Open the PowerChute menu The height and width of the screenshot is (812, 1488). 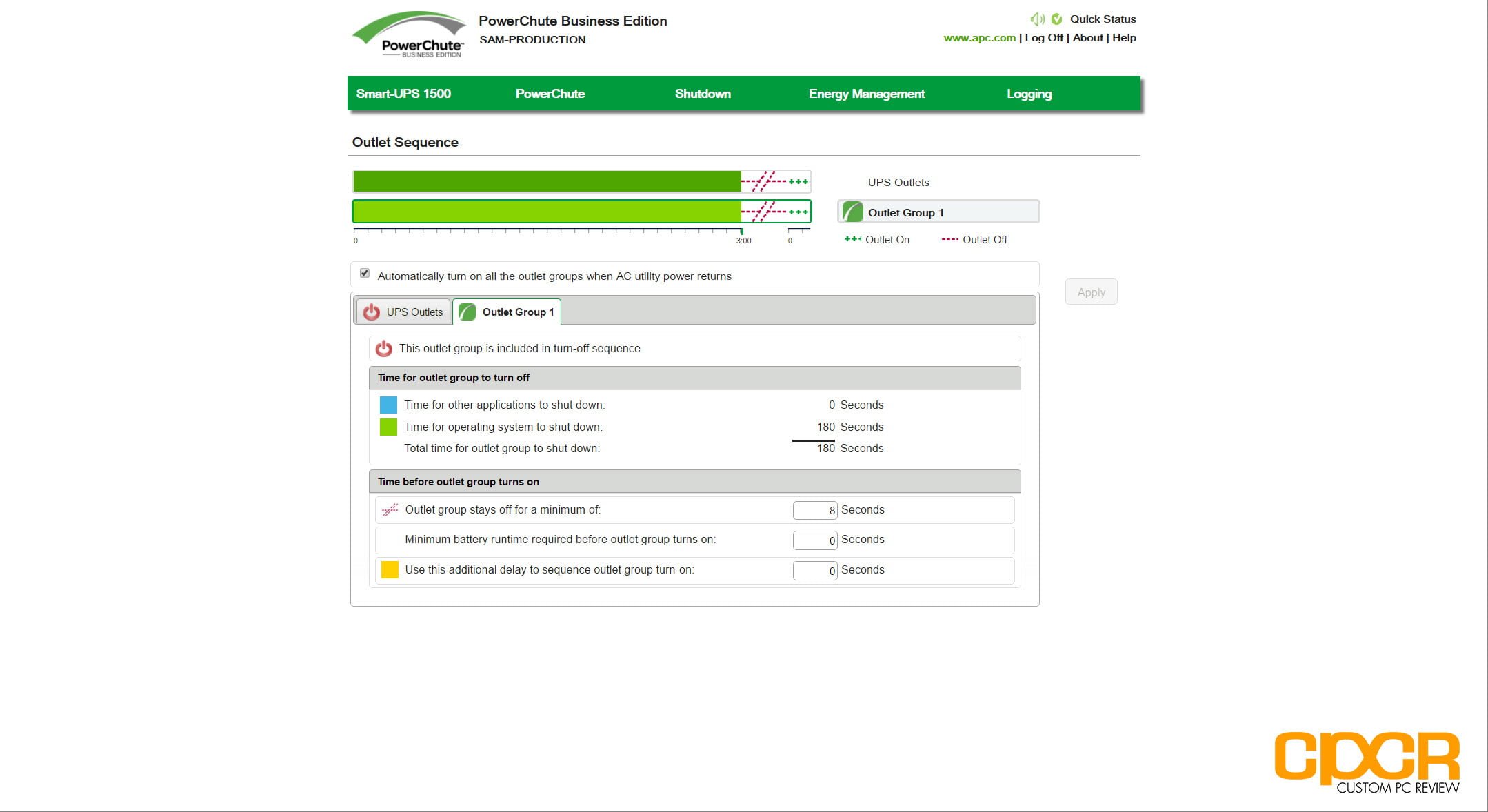[550, 94]
